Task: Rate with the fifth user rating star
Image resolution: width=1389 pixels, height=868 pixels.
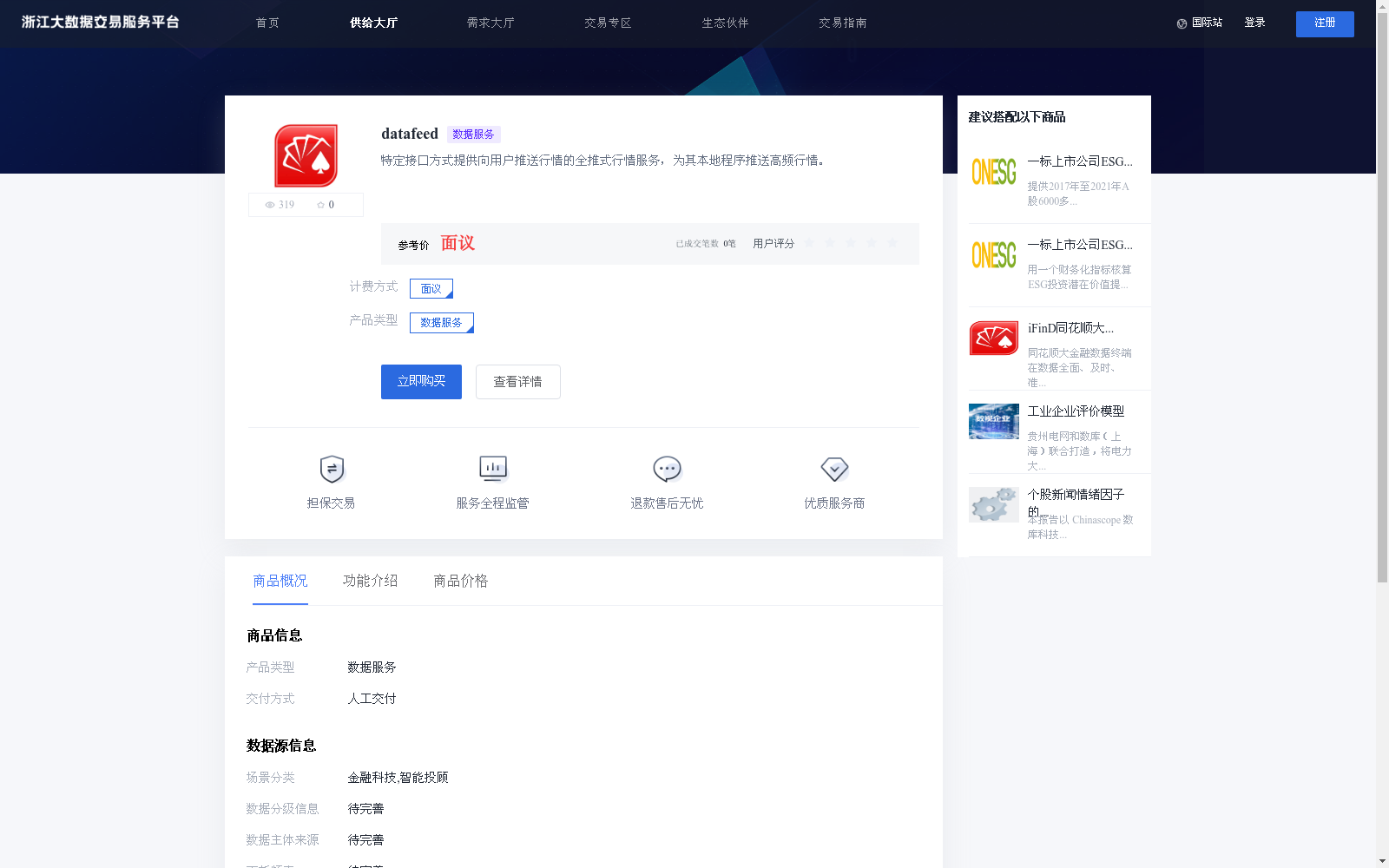Action: pos(892,243)
